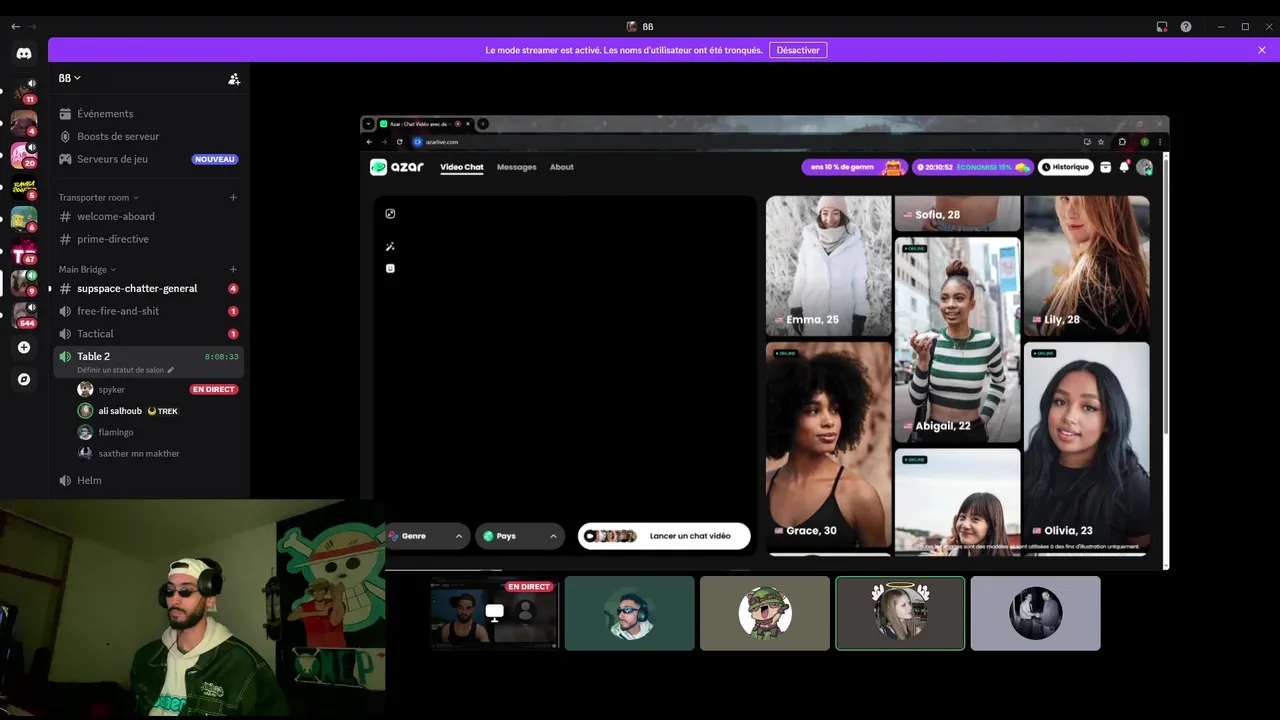The height and width of the screenshot is (720, 1280).
Task: Click the dice icon in Azar video panel
Action: [390, 213]
